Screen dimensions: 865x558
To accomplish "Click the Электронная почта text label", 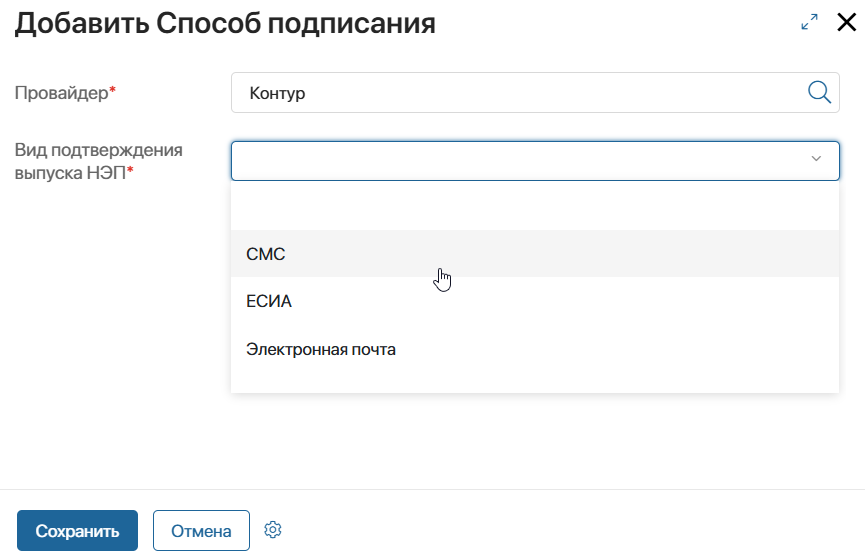I will (321, 349).
